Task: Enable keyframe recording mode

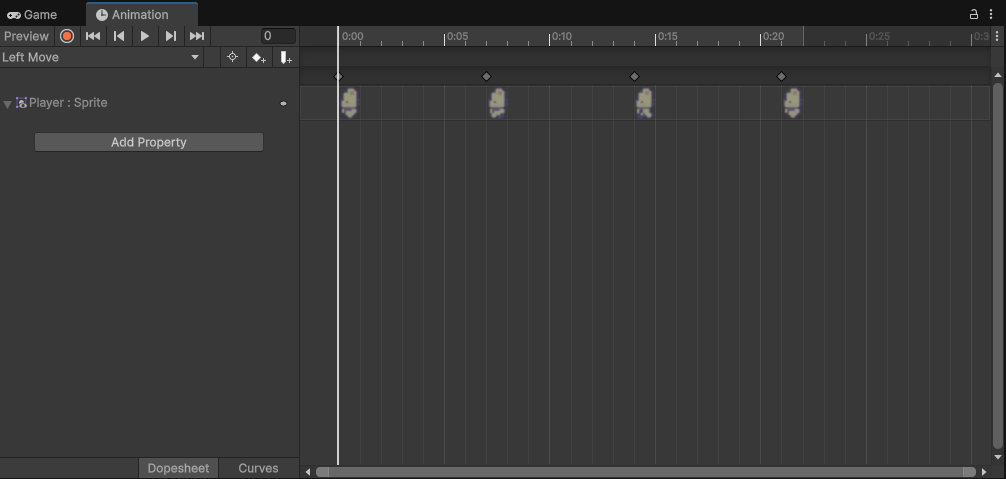Action: (67, 36)
